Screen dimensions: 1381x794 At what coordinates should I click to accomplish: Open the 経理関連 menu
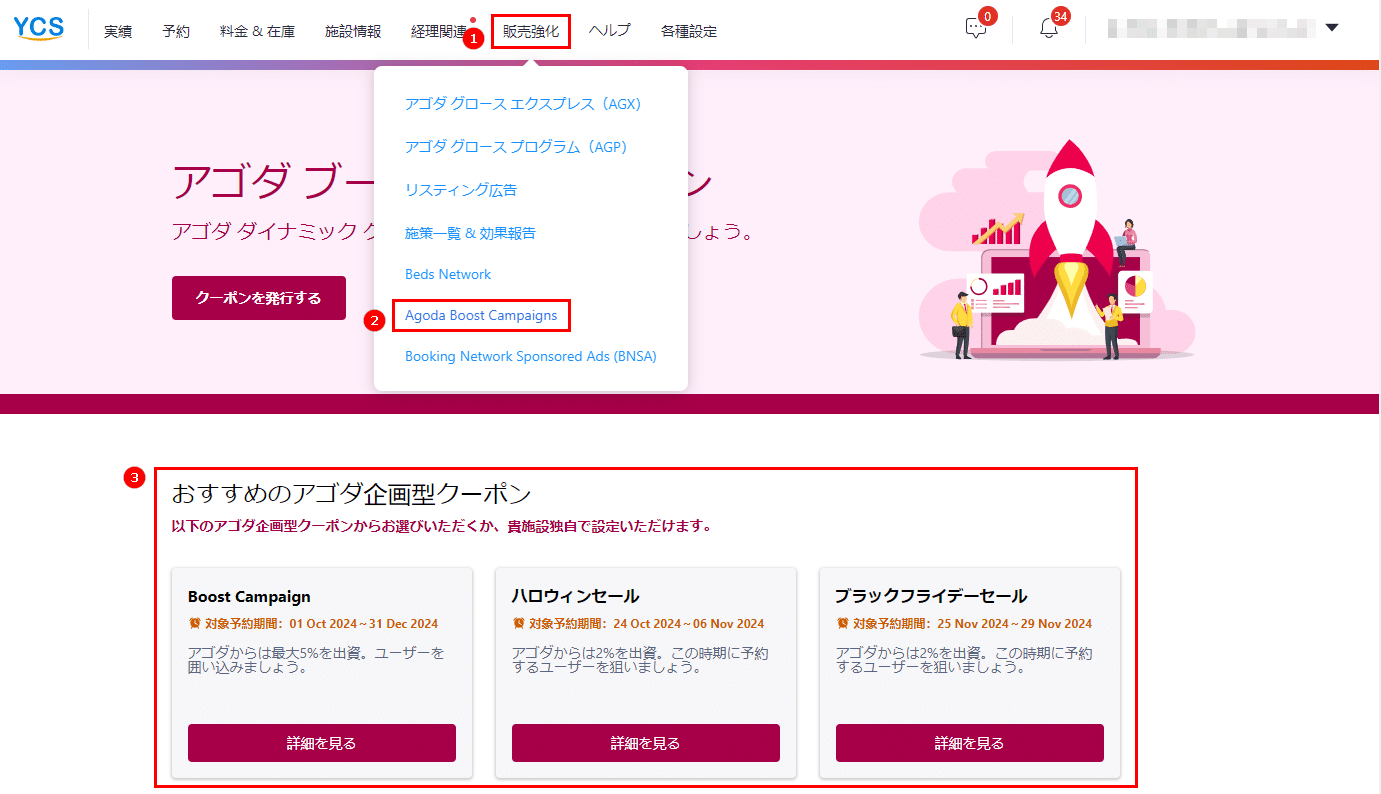tap(439, 31)
